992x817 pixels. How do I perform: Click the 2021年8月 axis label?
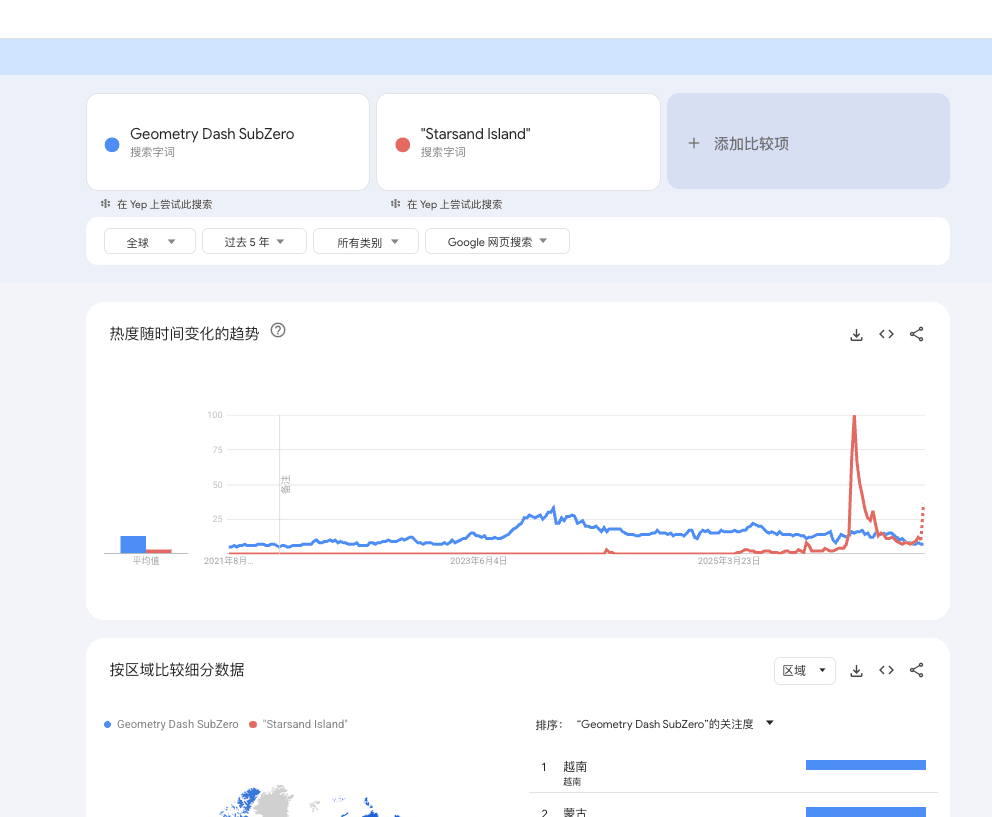click(x=228, y=561)
